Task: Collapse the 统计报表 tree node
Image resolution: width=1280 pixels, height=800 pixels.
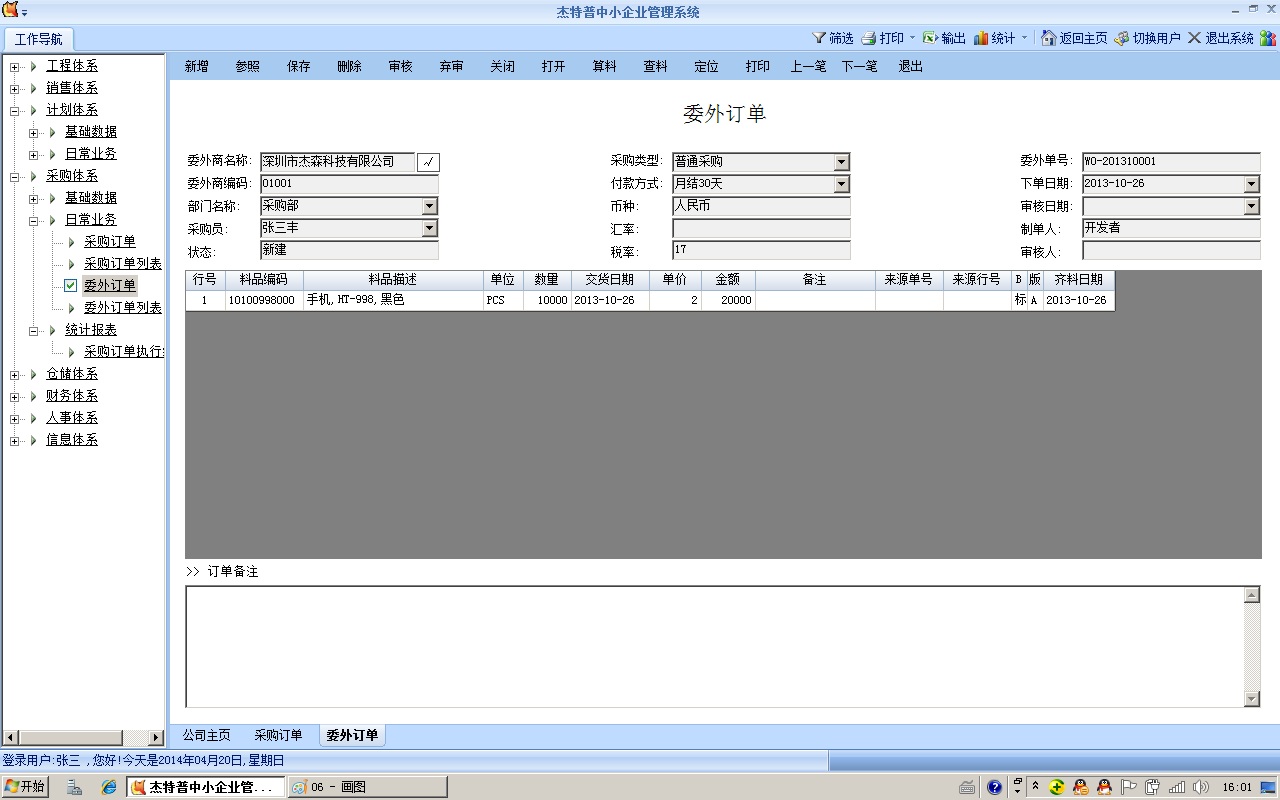Action: click(x=34, y=330)
